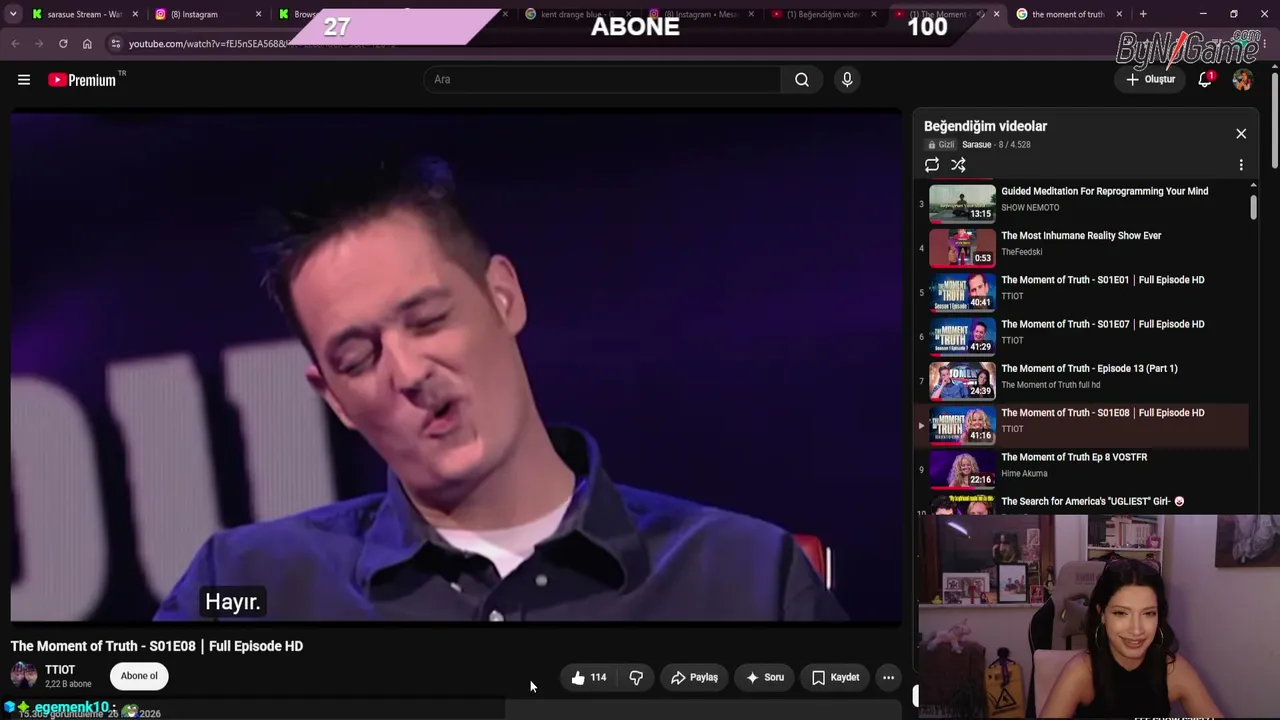1280x720 pixels.
Task: Click the Gizli privacy badge
Action: (x=941, y=145)
